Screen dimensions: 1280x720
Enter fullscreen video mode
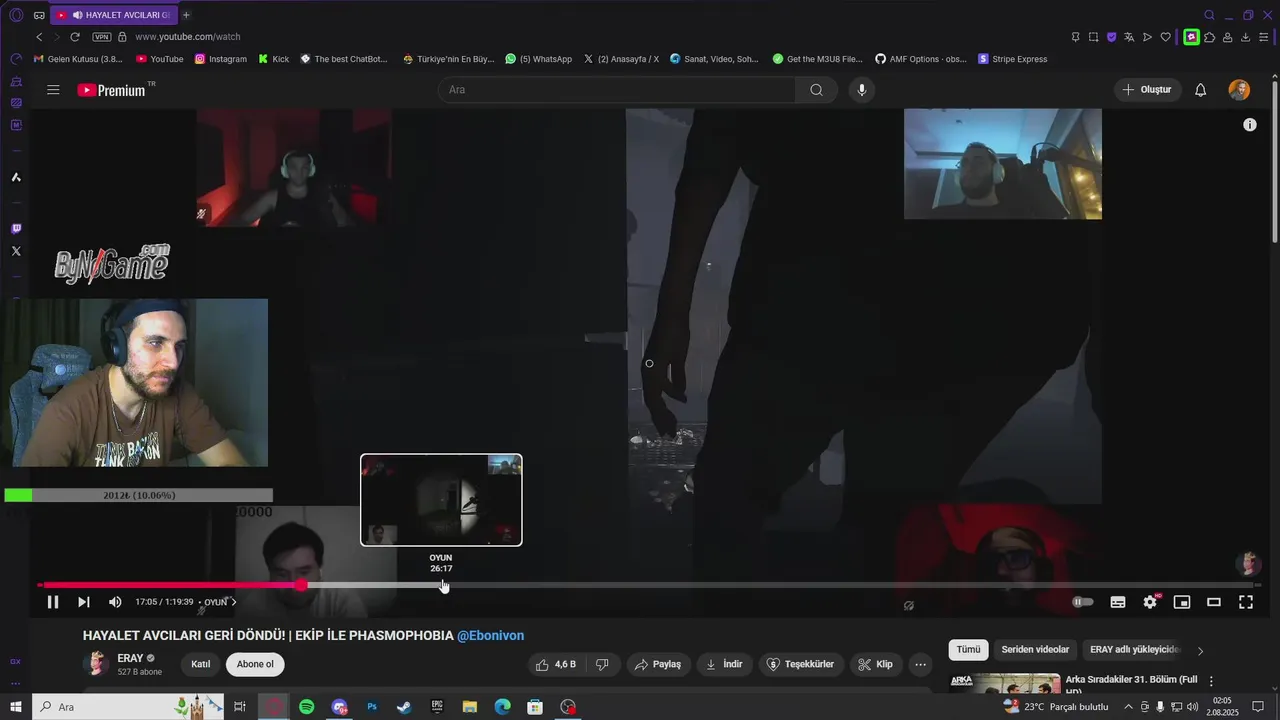tap(1246, 602)
